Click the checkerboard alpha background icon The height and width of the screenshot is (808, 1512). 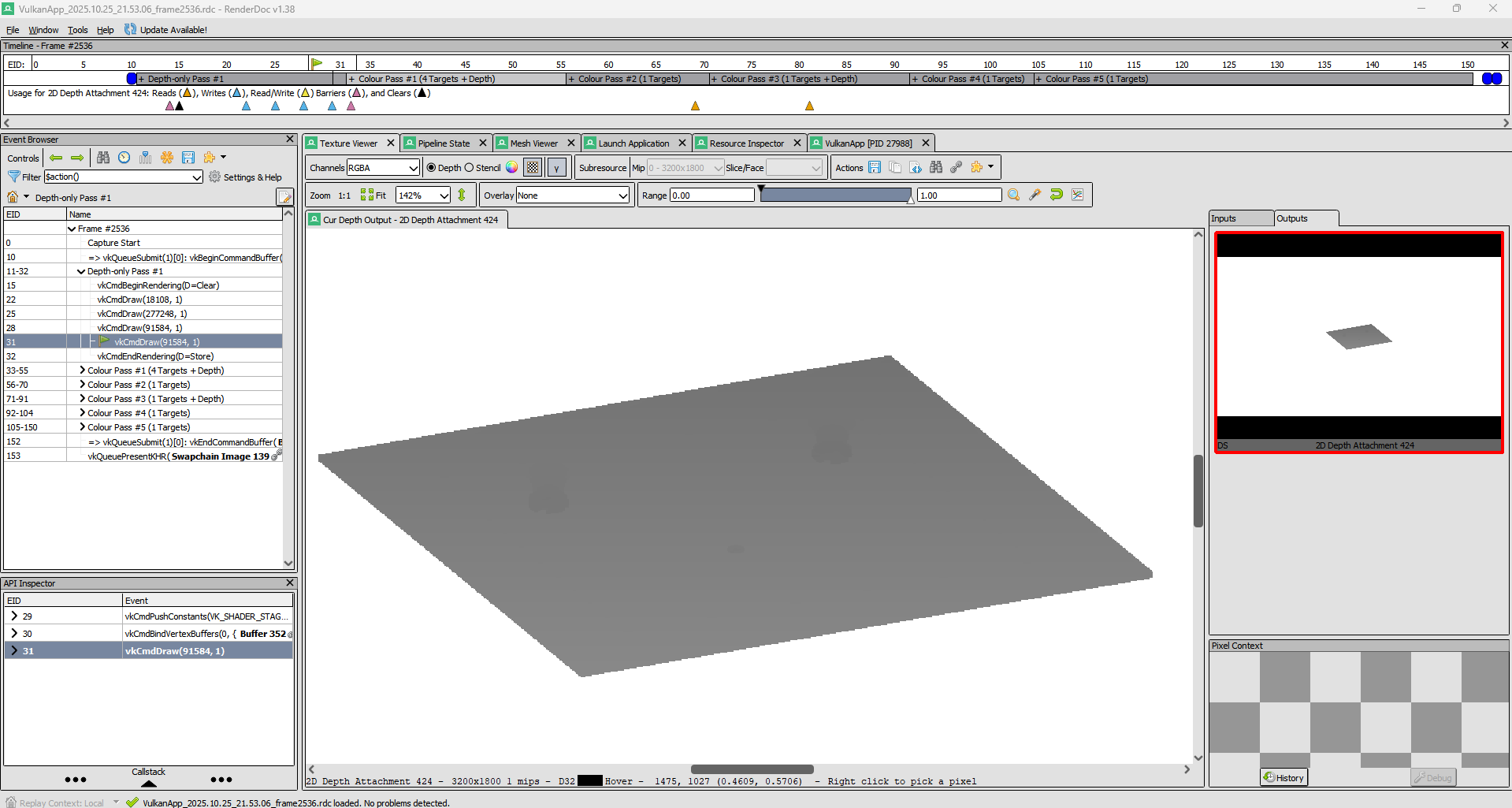tap(533, 168)
